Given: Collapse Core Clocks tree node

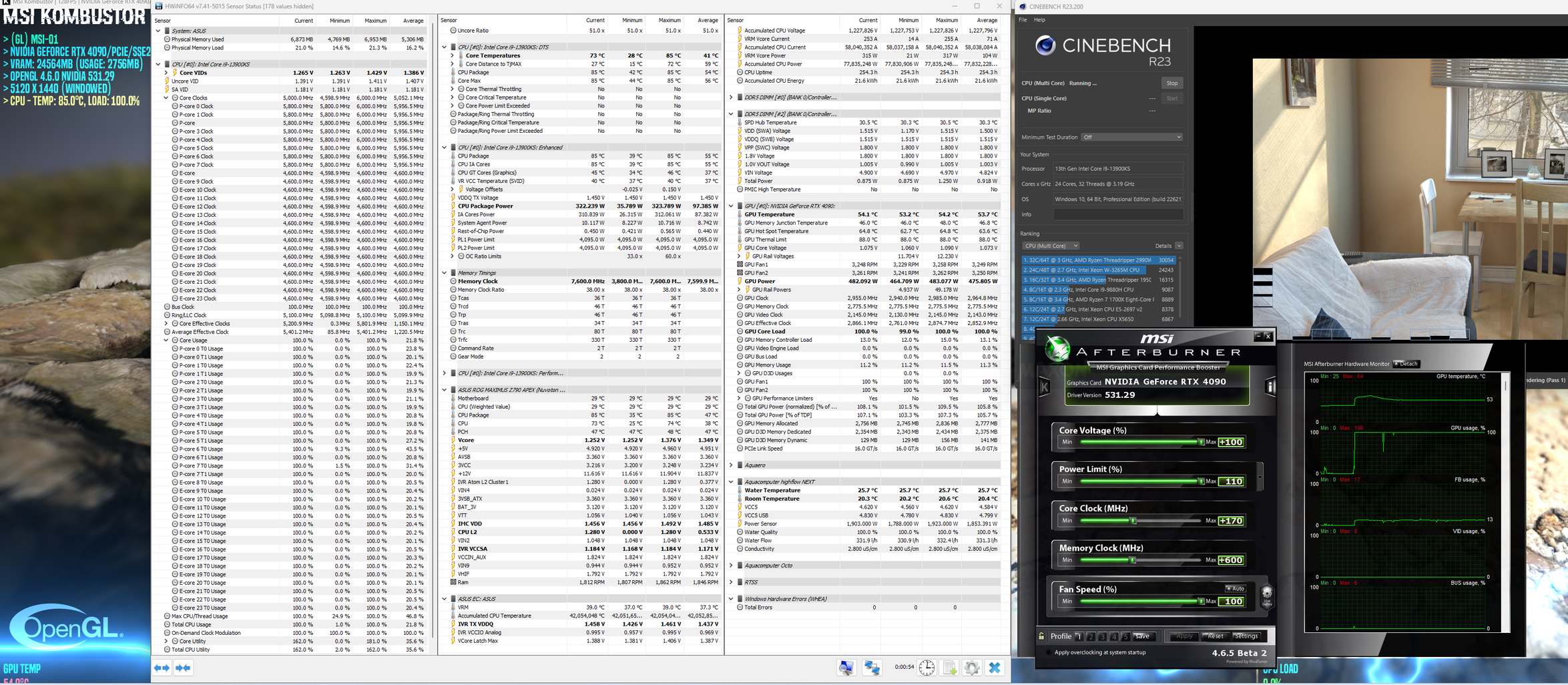Looking at the screenshot, I should point(166,97).
